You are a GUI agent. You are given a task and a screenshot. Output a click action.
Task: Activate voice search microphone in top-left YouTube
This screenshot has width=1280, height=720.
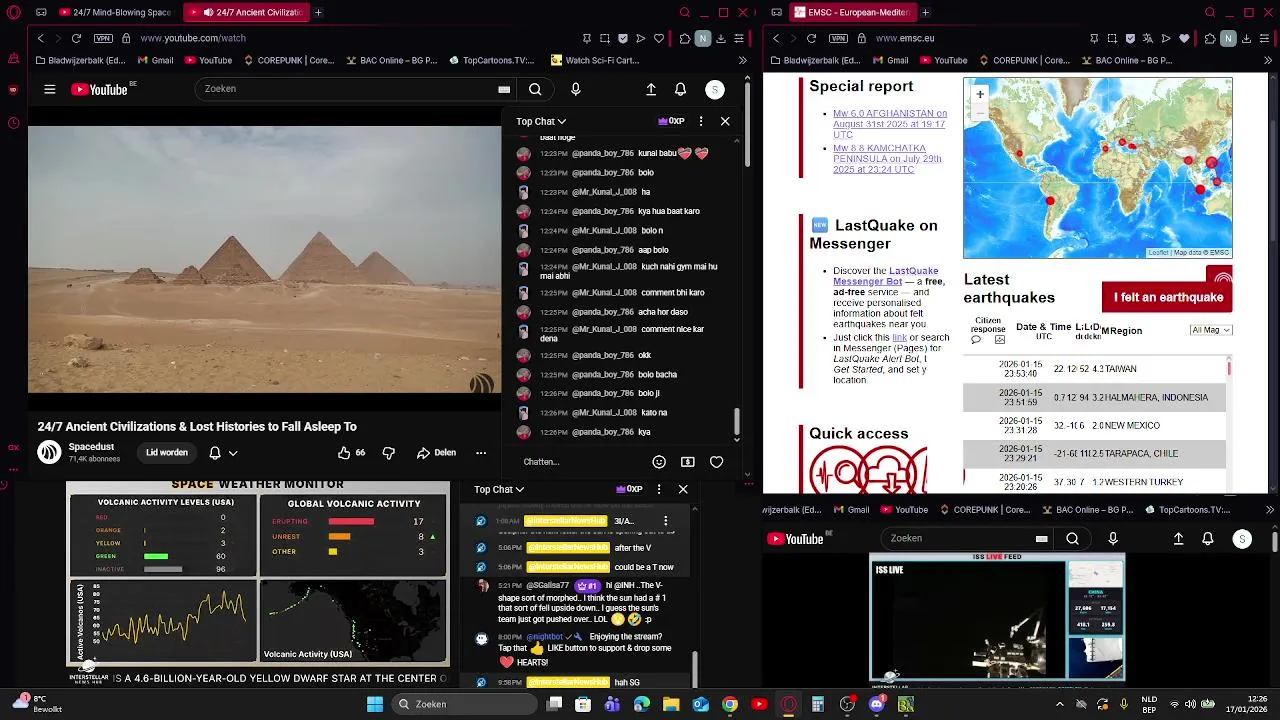[x=575, y=89]
